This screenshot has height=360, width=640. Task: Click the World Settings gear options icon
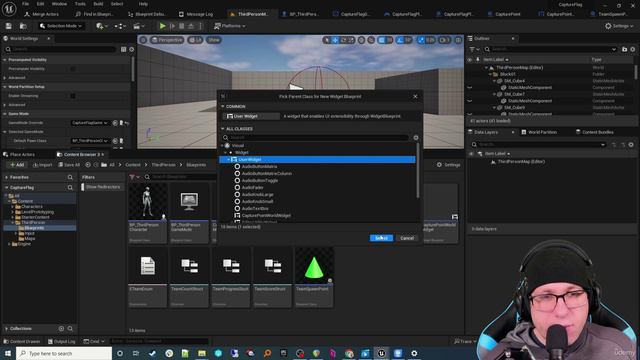click(x=131, y=49)
